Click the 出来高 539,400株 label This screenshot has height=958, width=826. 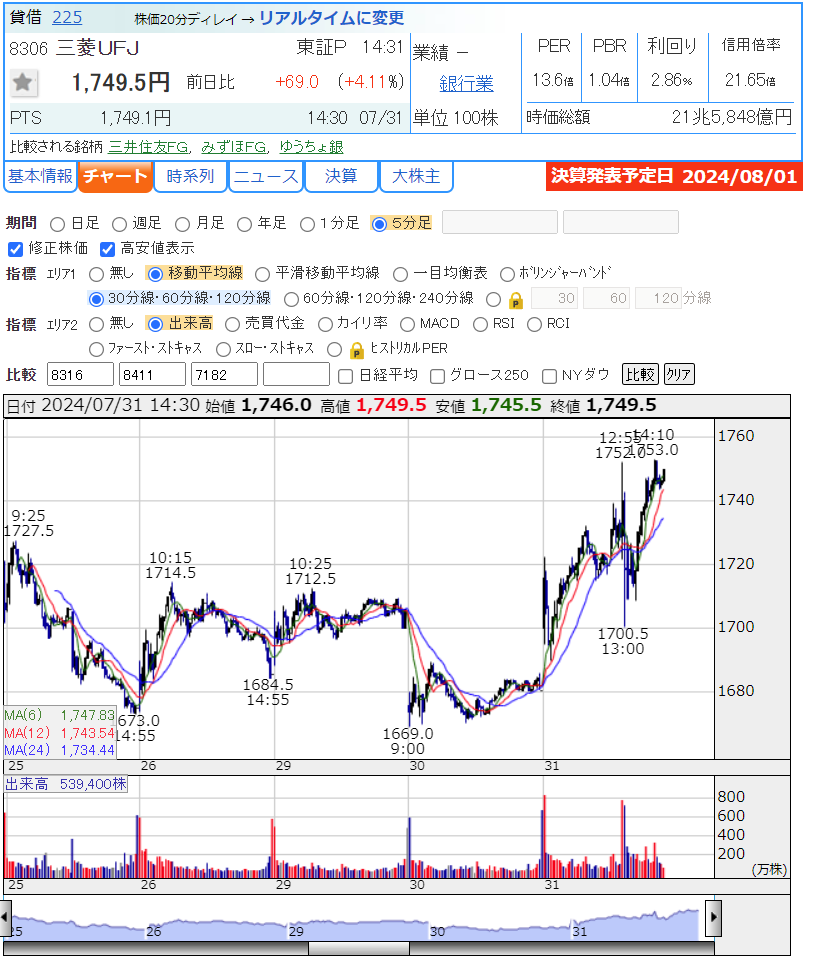[x=66, y=784]
